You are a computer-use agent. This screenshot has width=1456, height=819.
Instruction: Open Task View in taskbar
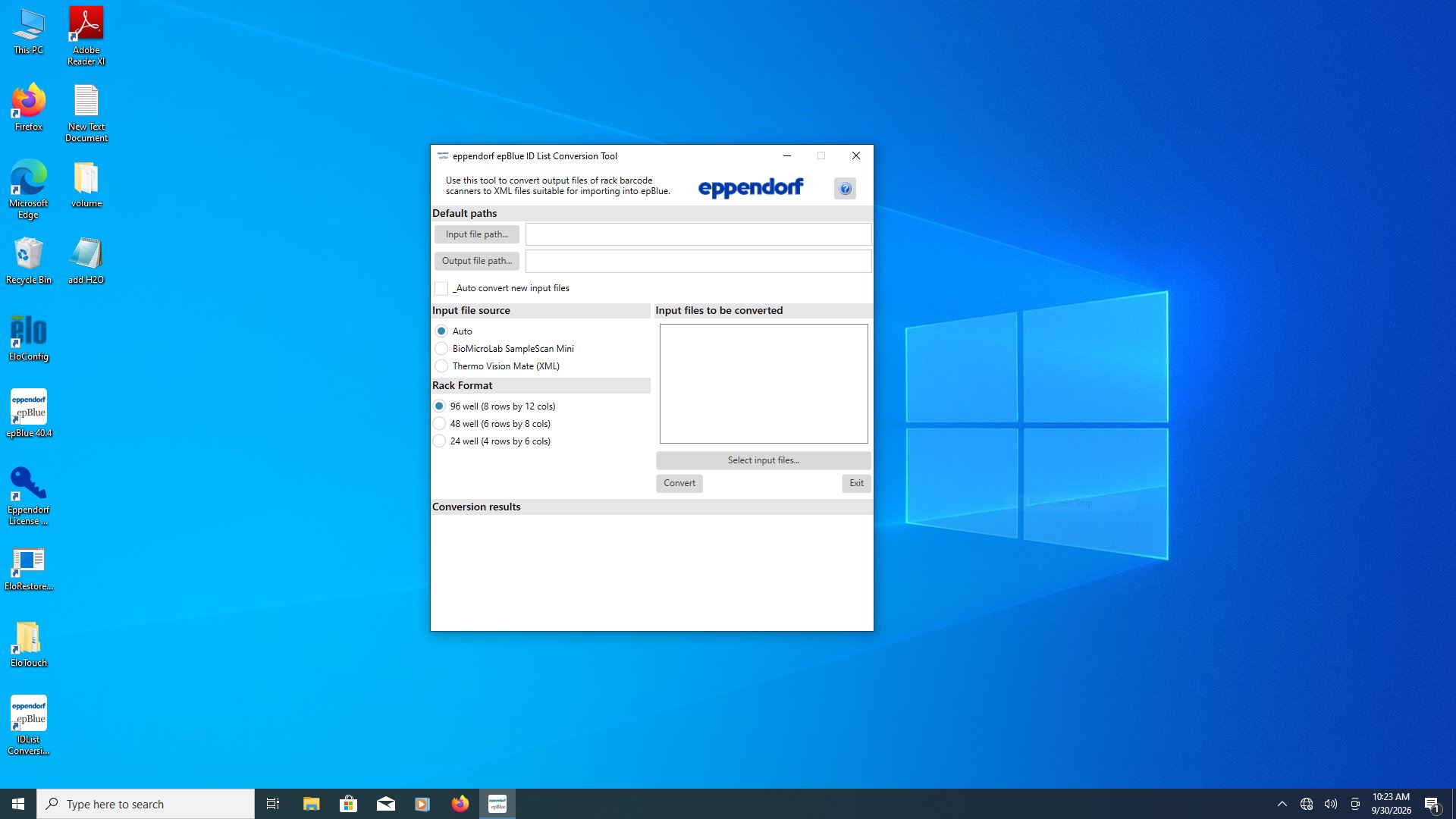coord(273,804)
